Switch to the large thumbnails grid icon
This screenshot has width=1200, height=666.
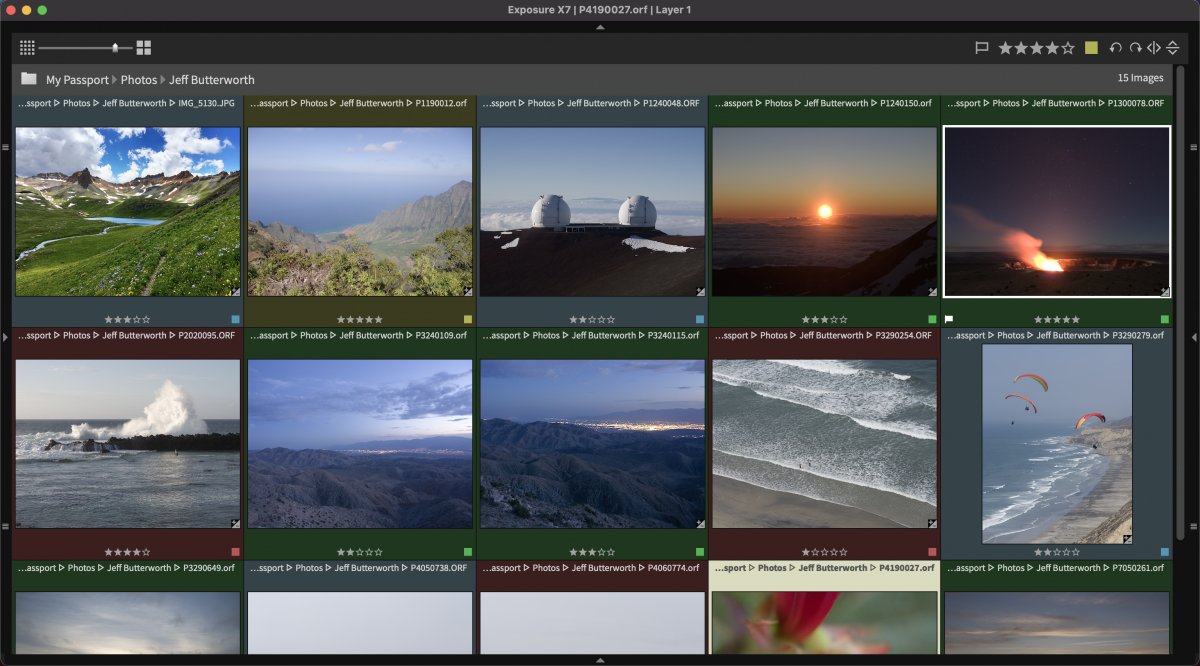144,47
